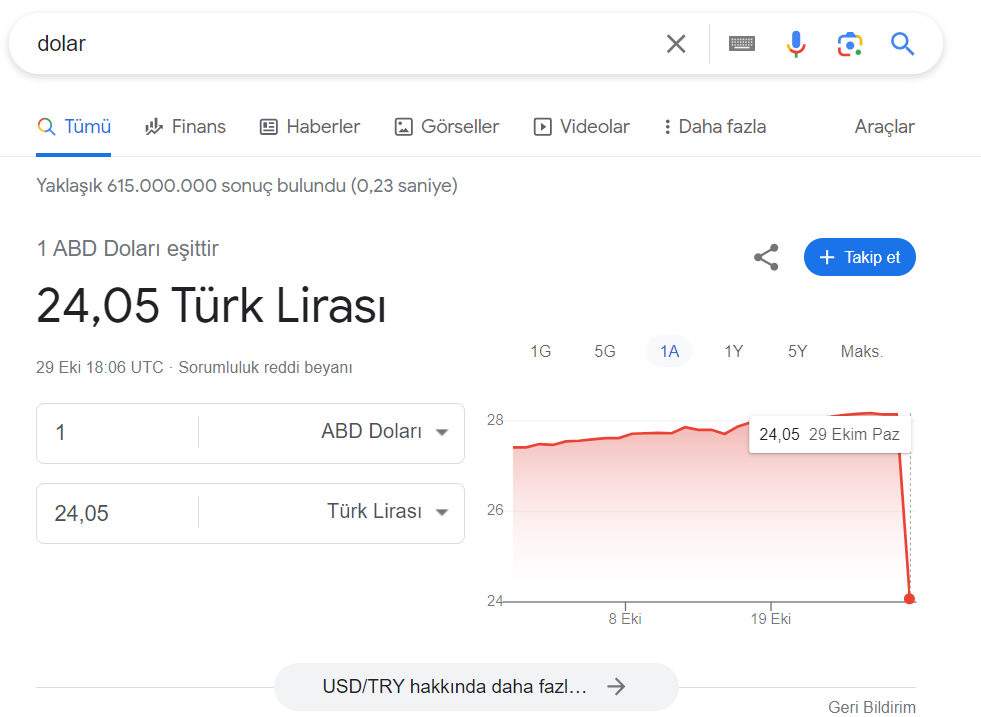The width and height of the screenshot is (981, 717).
Task: Clear the search box with X icon
Action: (x=676, y=44)
